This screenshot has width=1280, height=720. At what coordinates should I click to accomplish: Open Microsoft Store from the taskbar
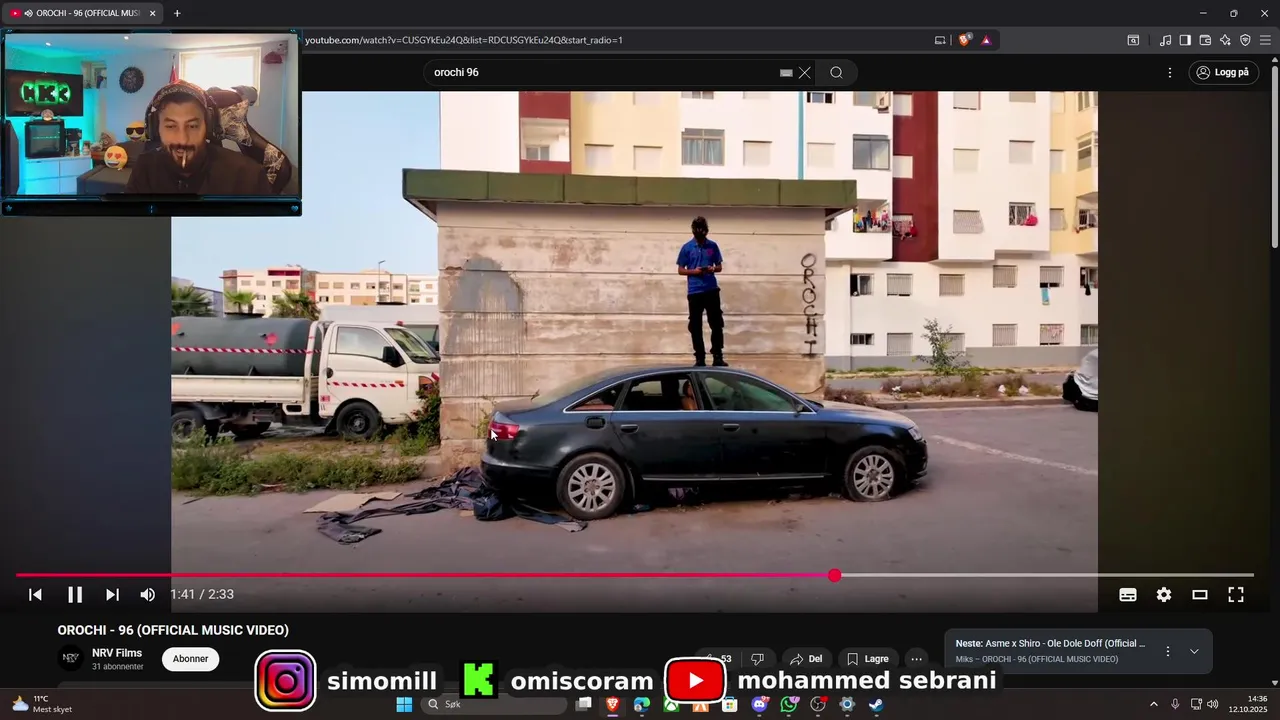pos(730,704)
